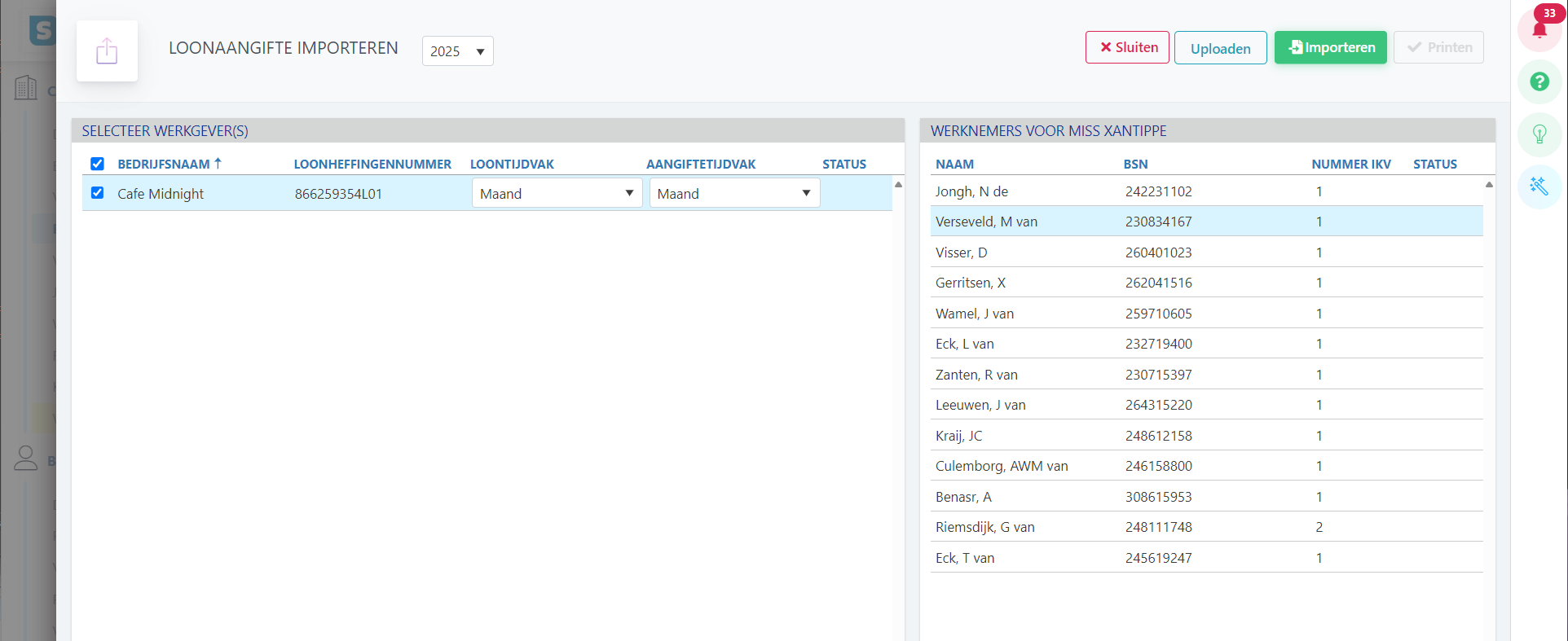Viewport: 1568px width, 641px height.
Task: Click BSN 260401023
Action: [x=1158, y=252]
